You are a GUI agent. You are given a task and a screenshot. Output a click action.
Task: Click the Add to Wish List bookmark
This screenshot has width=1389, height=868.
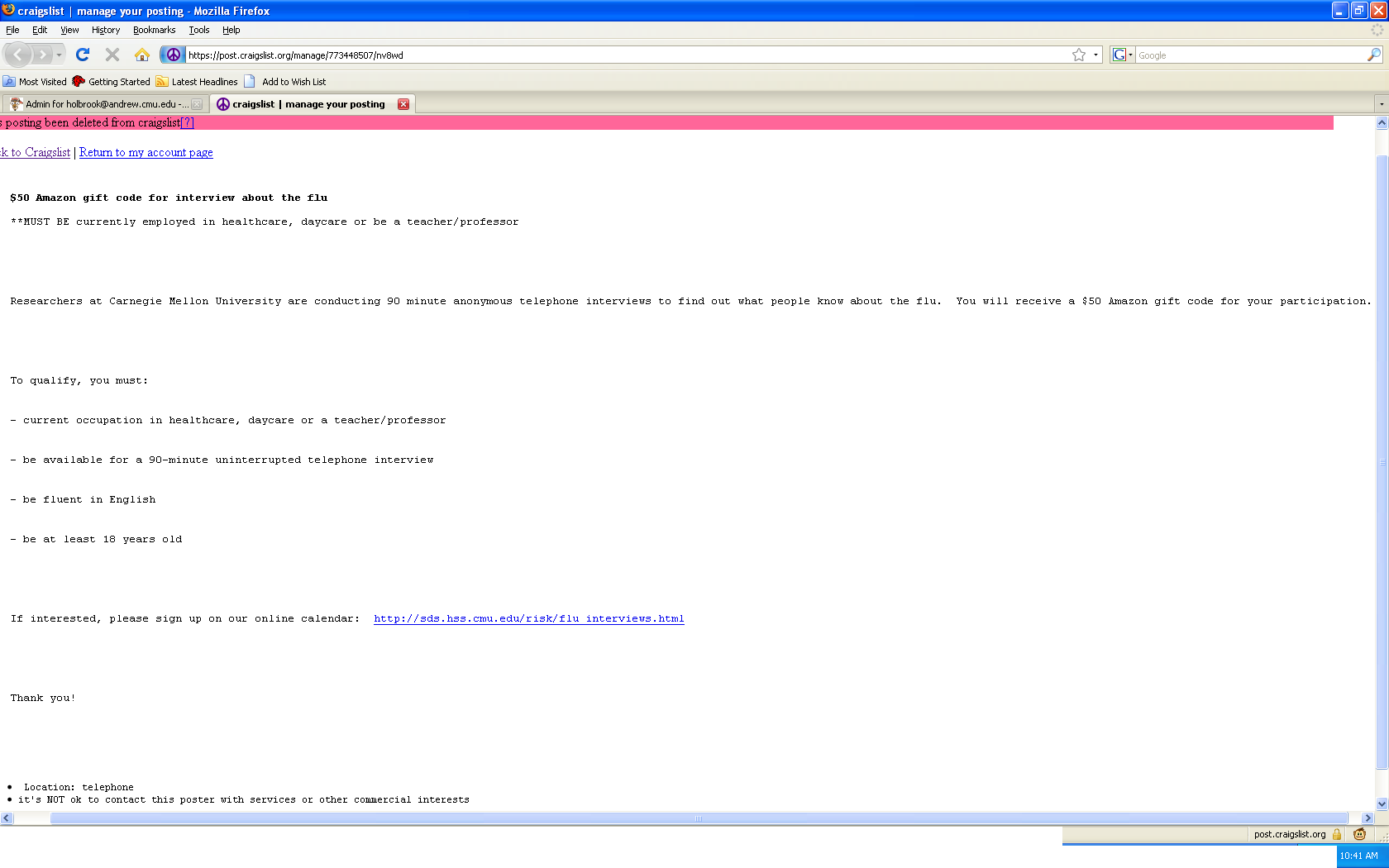click(x=285, y=82)
